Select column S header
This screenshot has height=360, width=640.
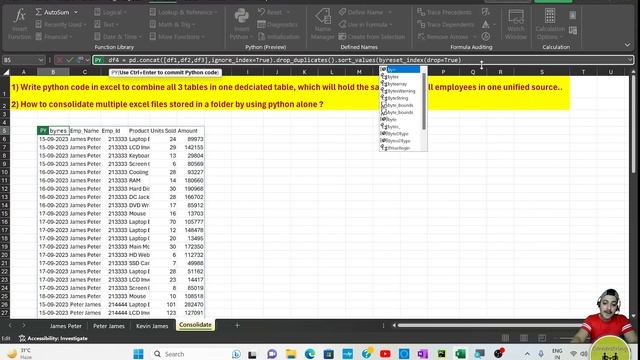pyautogui.click(x=542, y=72)
